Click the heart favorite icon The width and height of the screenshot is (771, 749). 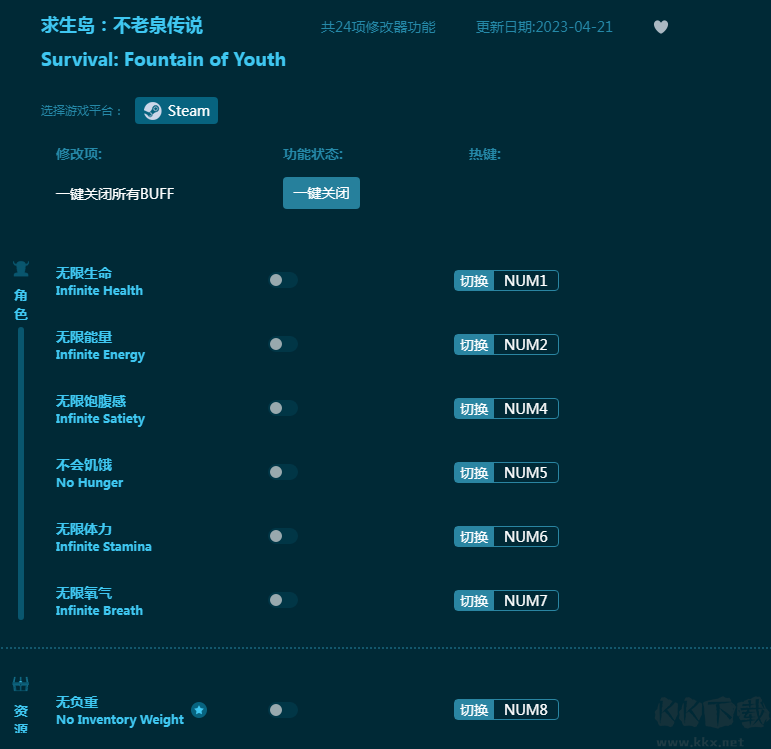point(660,27)
